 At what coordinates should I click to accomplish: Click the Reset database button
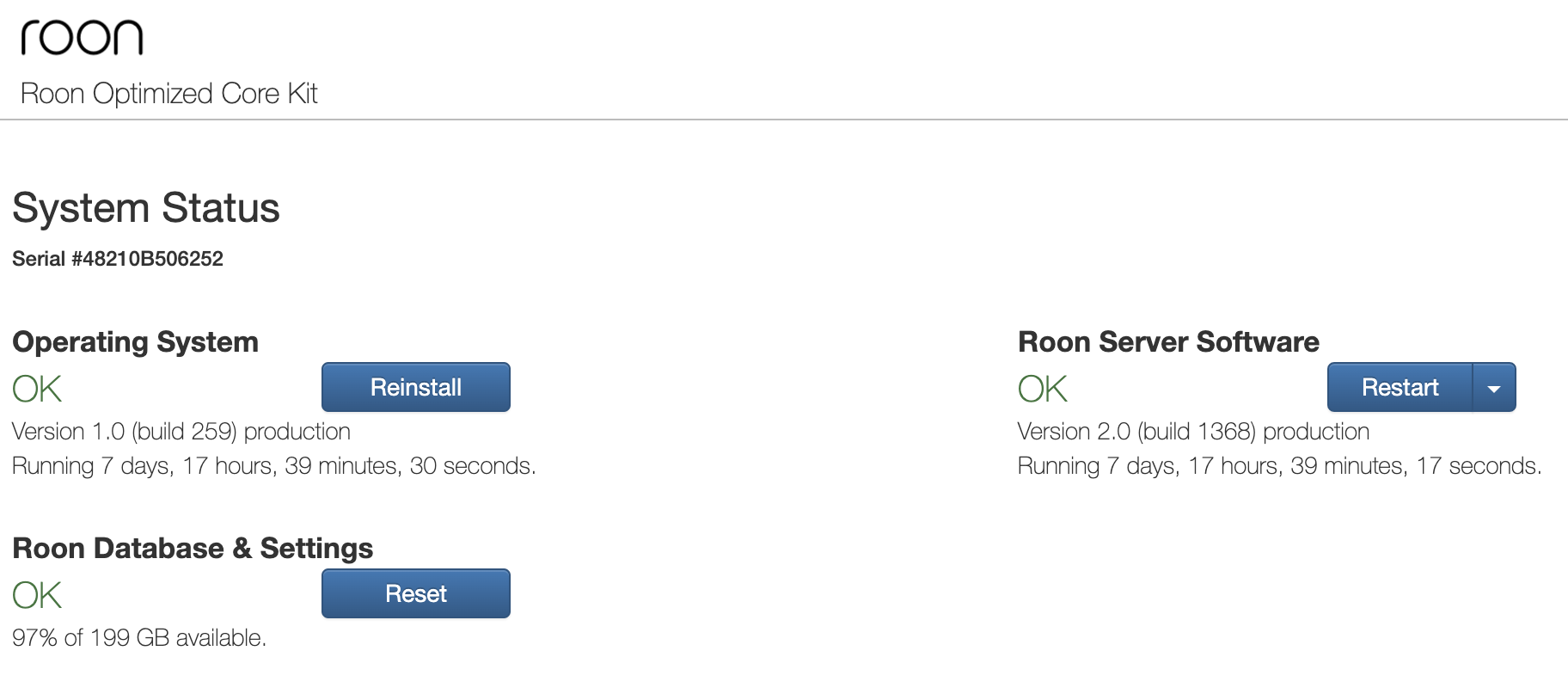click(416, 593)
